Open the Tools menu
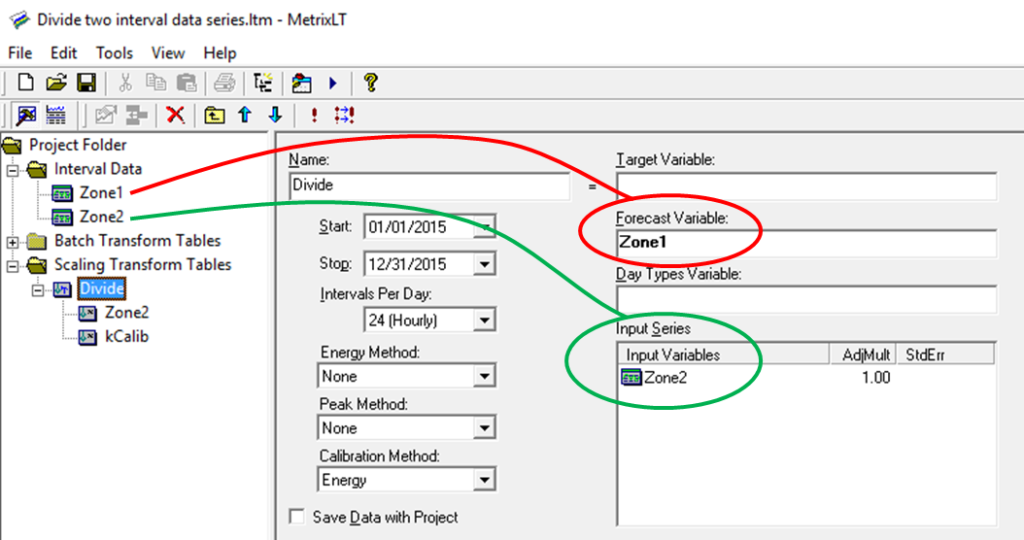Viewport: 1024px width, 540px height. pyautogui.click(x=114, y=53)
